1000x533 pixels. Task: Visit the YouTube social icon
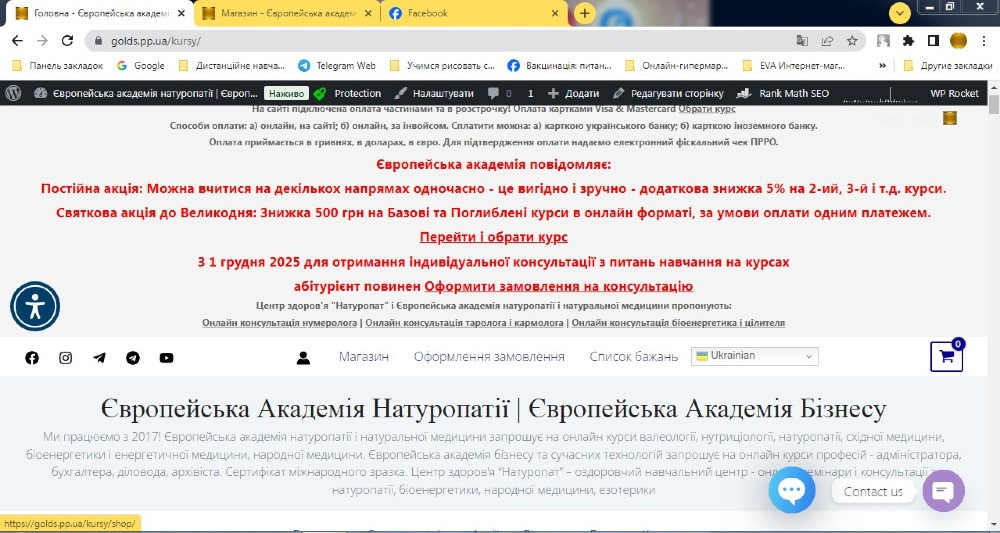pyautogui.click(x=166, y=358)
